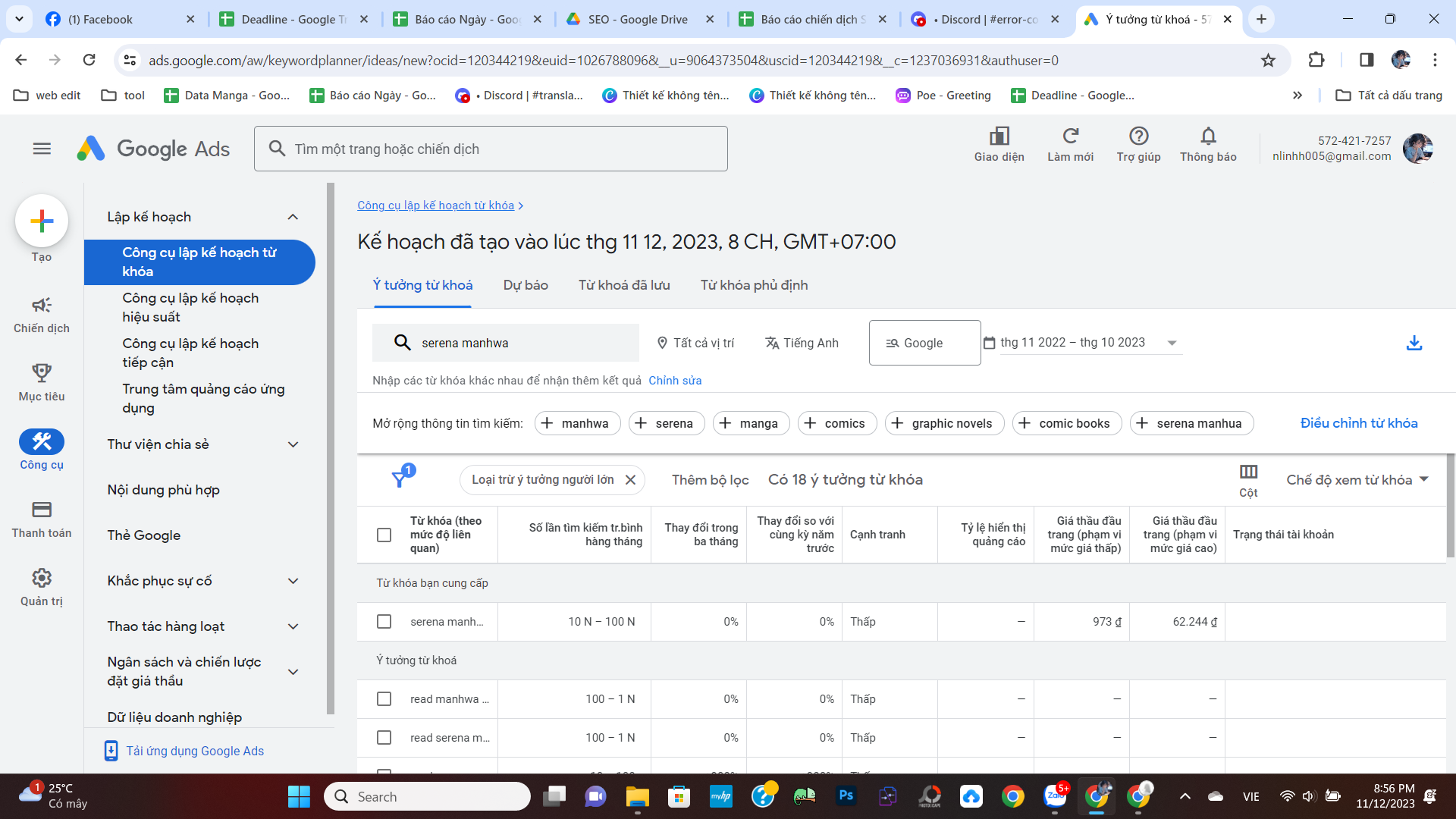
Task: Switch to Từ khóa phủ định tab
Action: click(754, 285)
